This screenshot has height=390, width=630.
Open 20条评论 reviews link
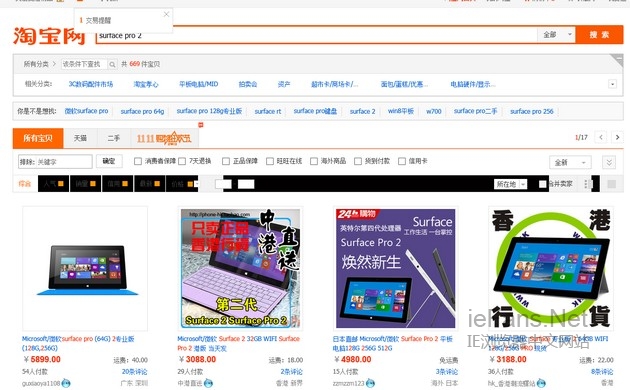click(135, 372)
